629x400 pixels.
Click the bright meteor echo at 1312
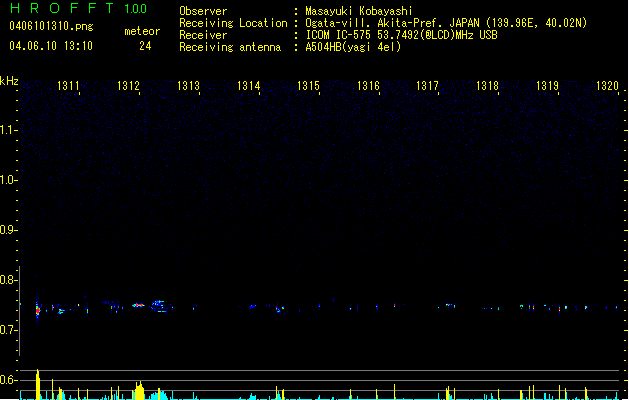coord(138,305)
